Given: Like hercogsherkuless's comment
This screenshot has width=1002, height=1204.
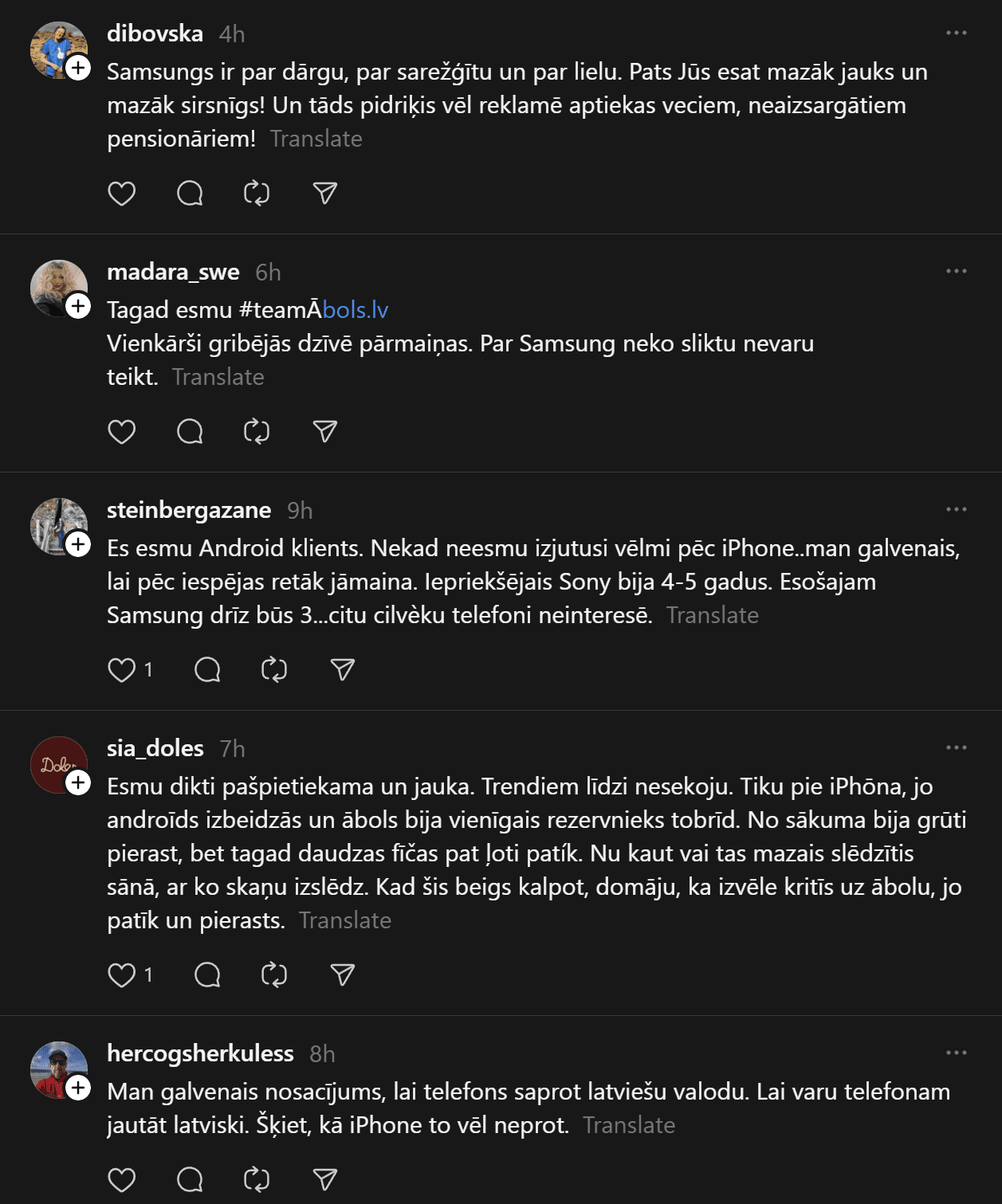Looking at the screenshot, I should click(121, 1180).
